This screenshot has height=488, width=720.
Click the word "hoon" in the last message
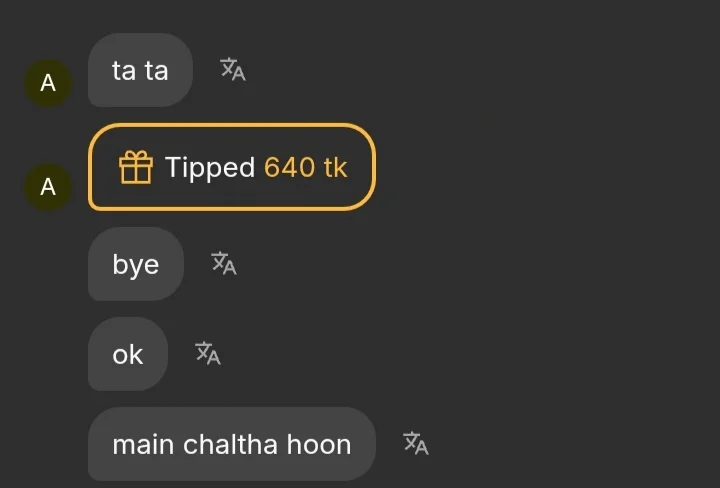pos(319,444)
